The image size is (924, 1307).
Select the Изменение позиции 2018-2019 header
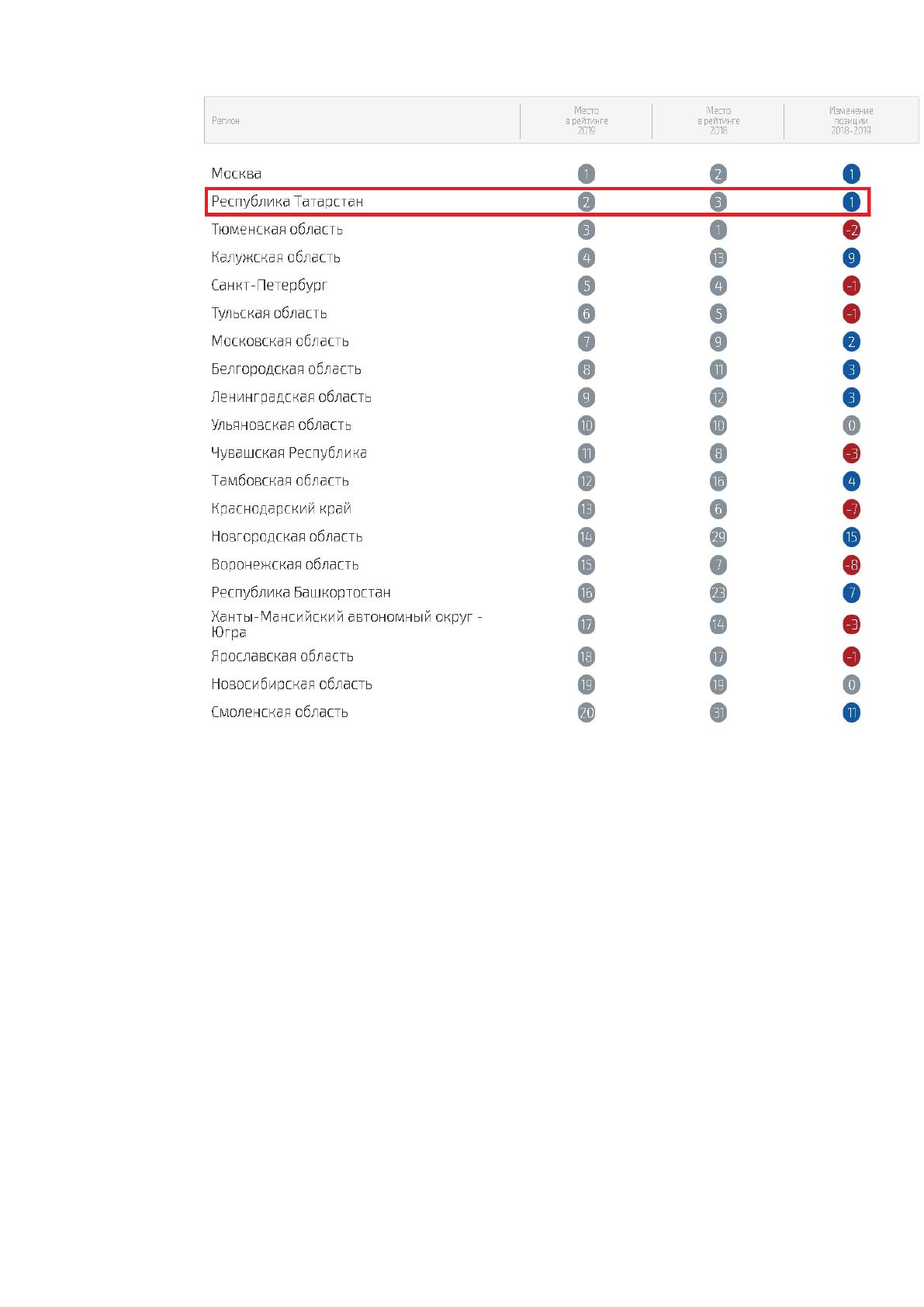coord(851,120)
